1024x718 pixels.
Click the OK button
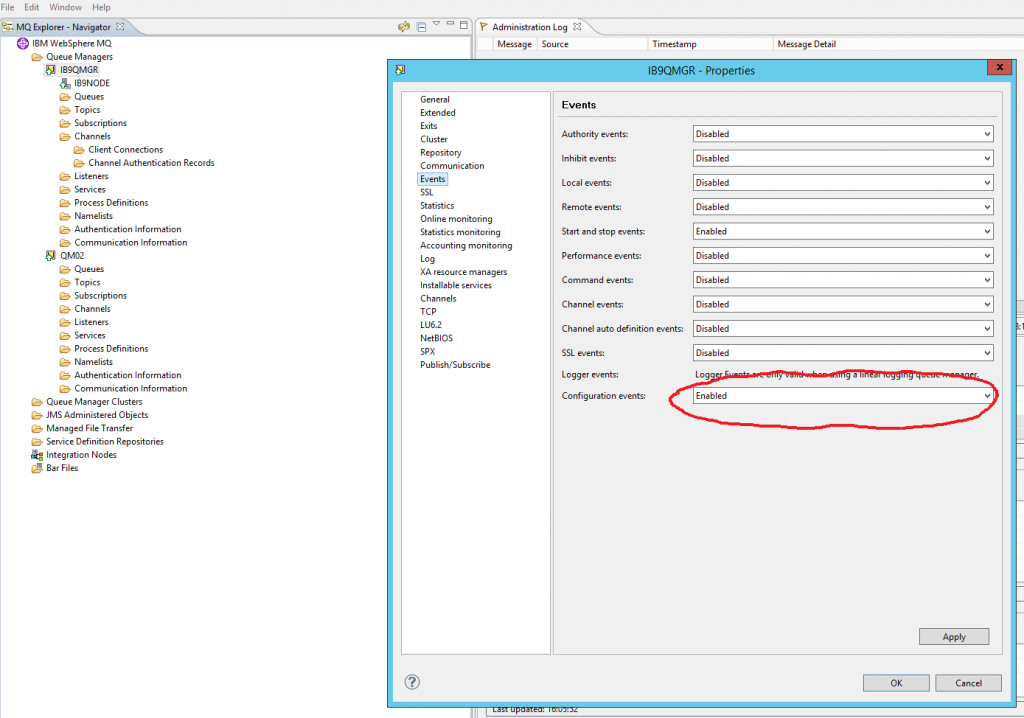coord(896,683)
